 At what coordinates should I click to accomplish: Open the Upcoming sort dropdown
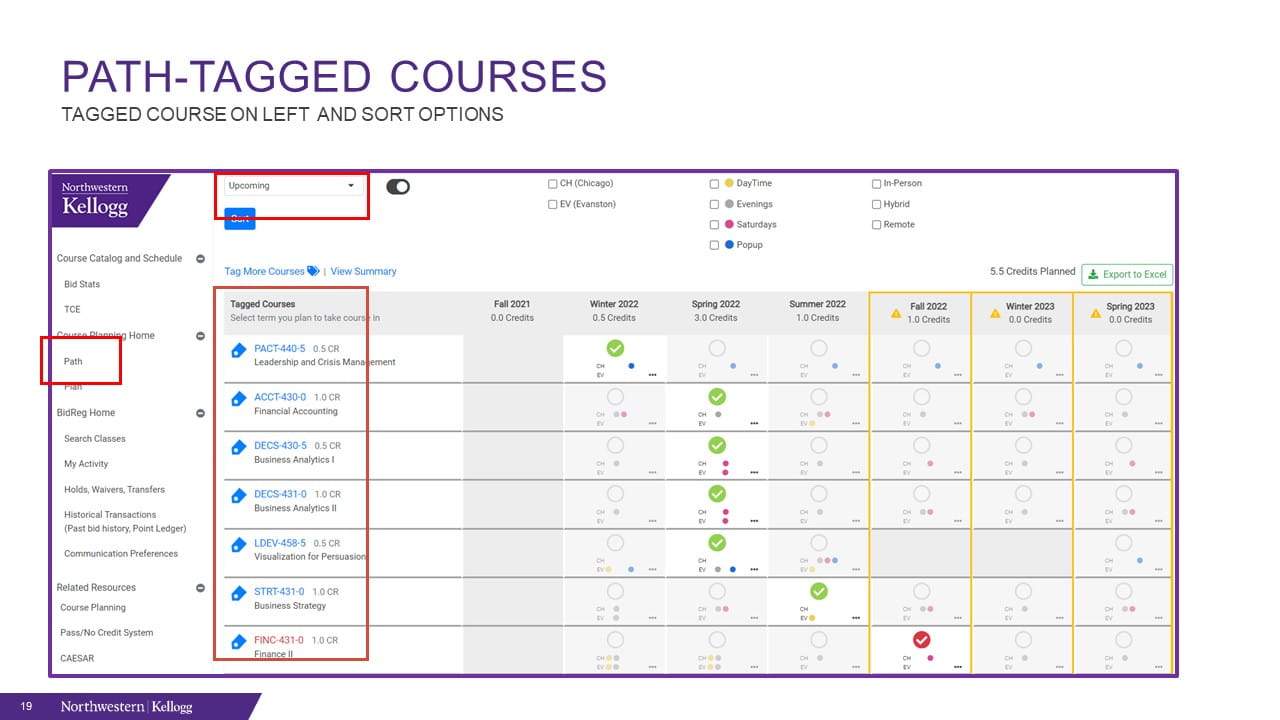coord(291,185)
